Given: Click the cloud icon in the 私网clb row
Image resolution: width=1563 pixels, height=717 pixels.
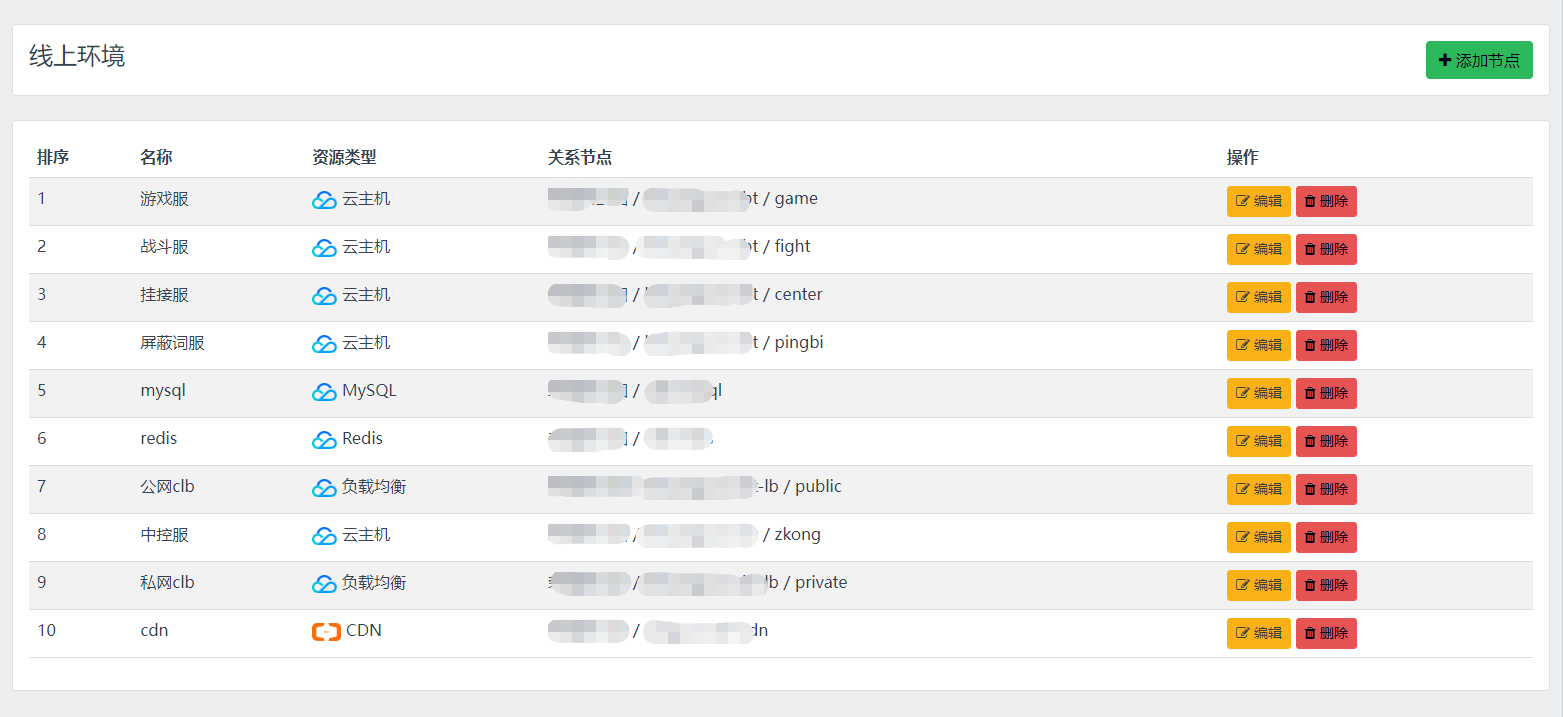Looking at the screenshot, I should [324, 584].
